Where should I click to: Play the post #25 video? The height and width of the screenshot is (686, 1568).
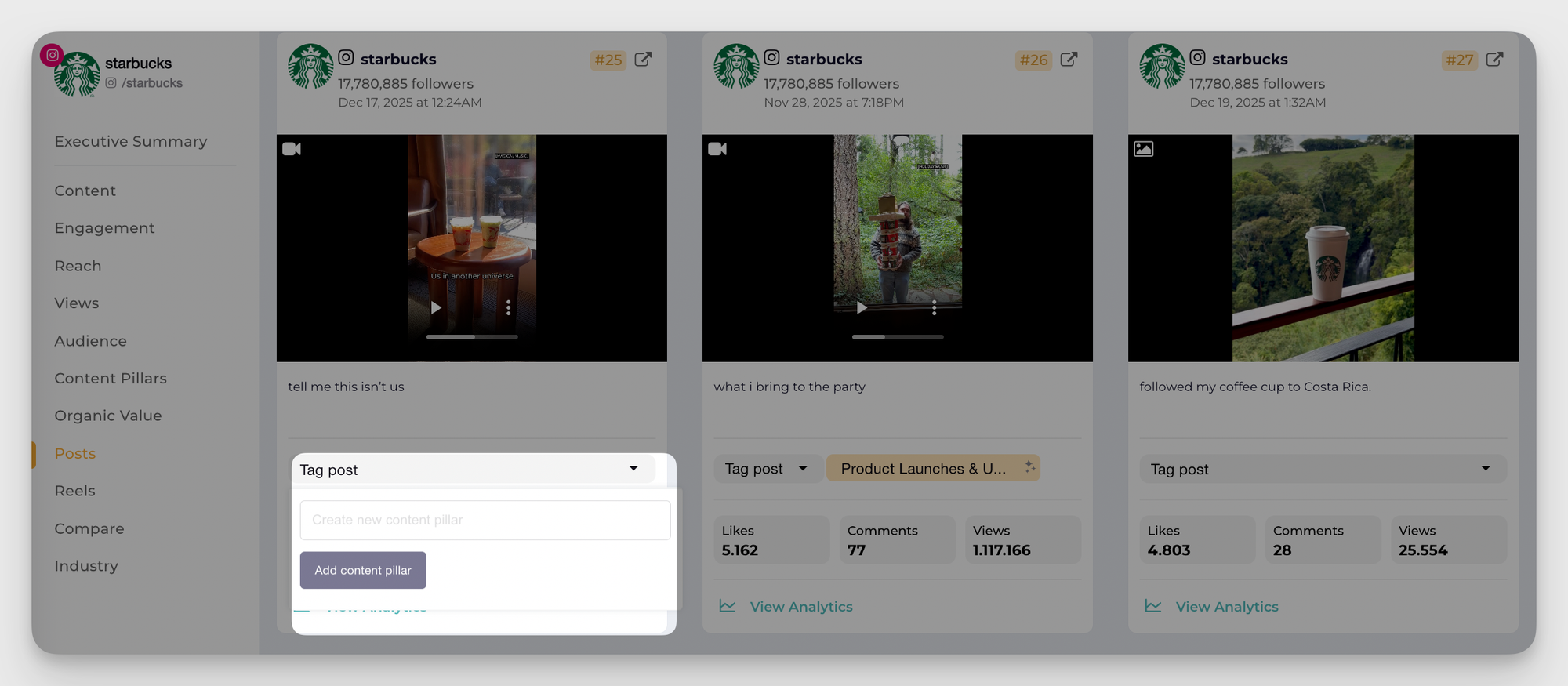click(436, 307)
